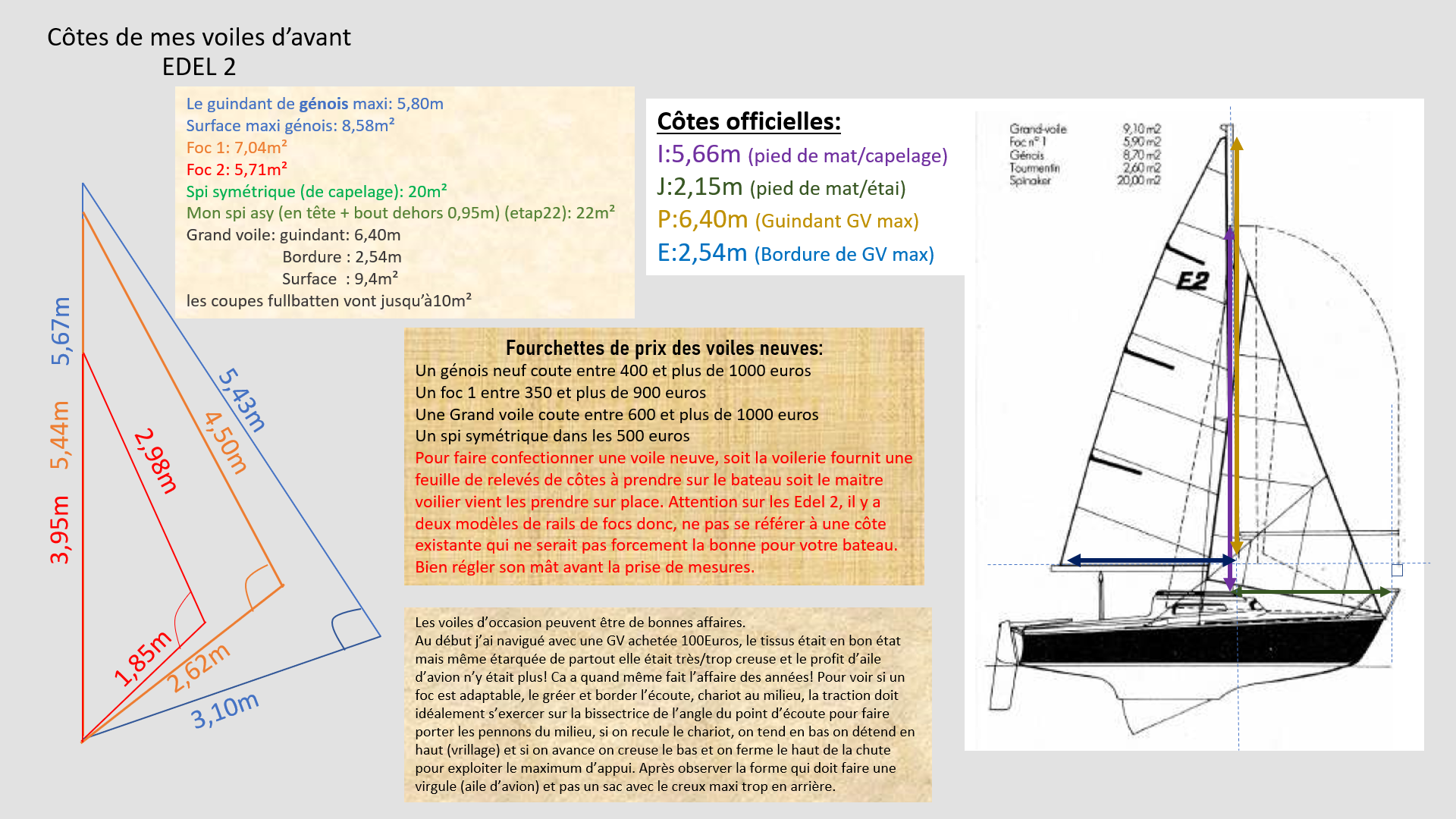Click the 'Surface : 9,4m²' line
1456x819 pixels.
(x=340, y=278)
